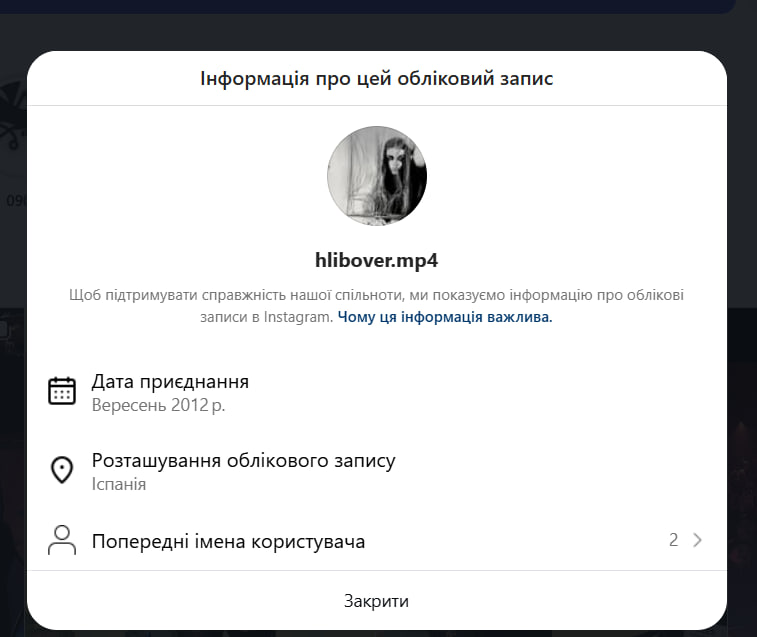Click the calendar icon beside join date

(x=62, y=390)
